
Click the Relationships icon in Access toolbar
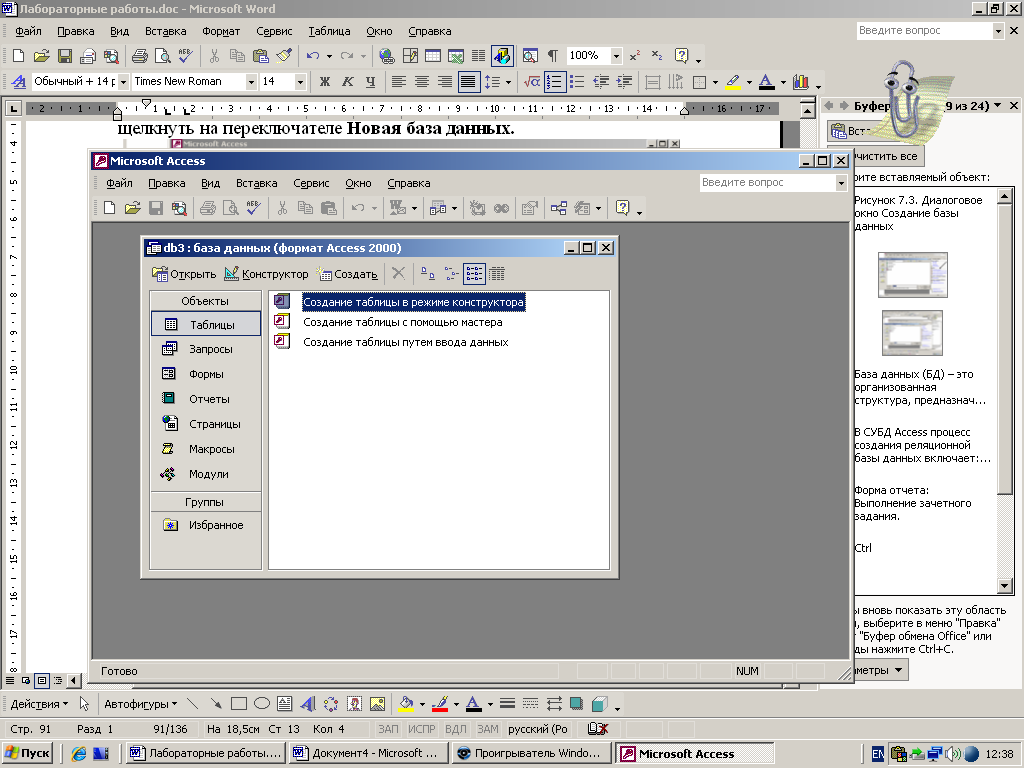point(558,208)
